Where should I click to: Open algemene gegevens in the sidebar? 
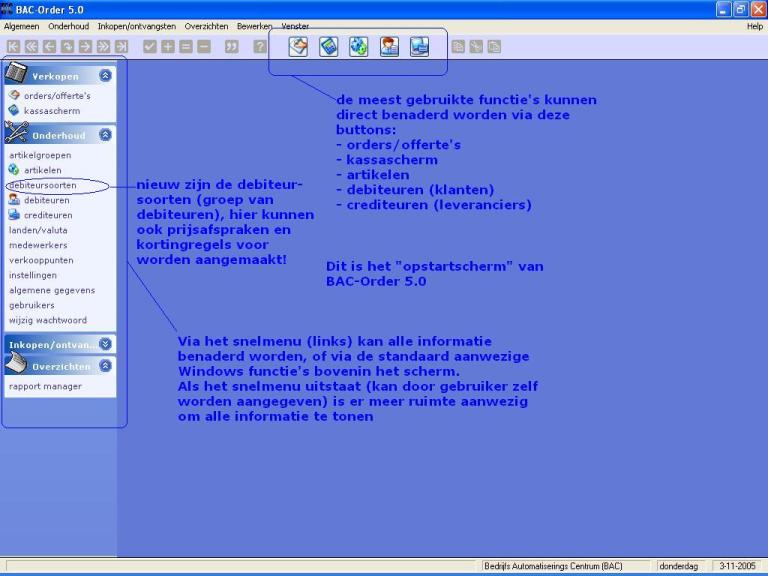(52, 290)
